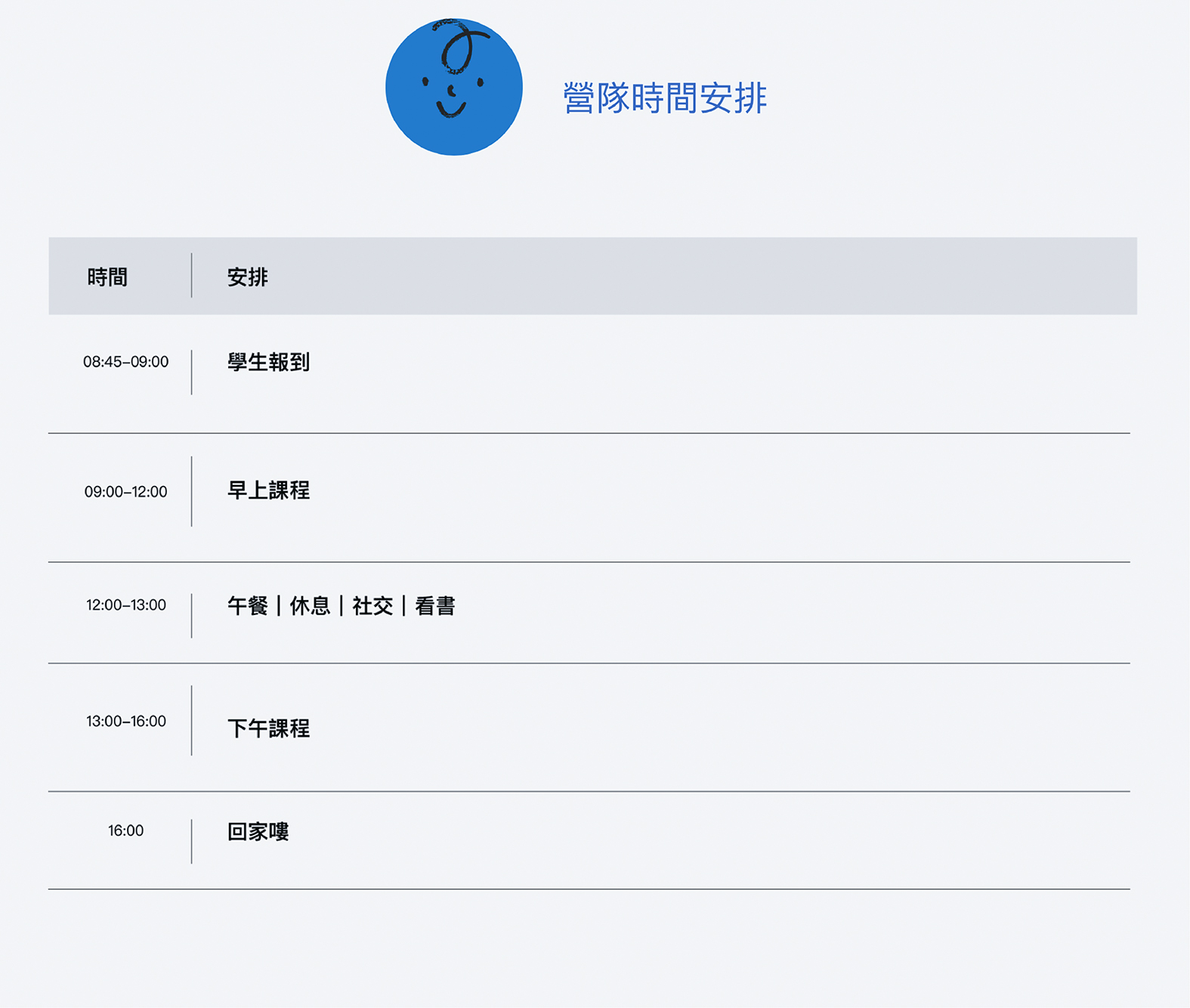Select the 13:00–16:00 time cell
This screenshot has width=1190, height=1008.
125,722
